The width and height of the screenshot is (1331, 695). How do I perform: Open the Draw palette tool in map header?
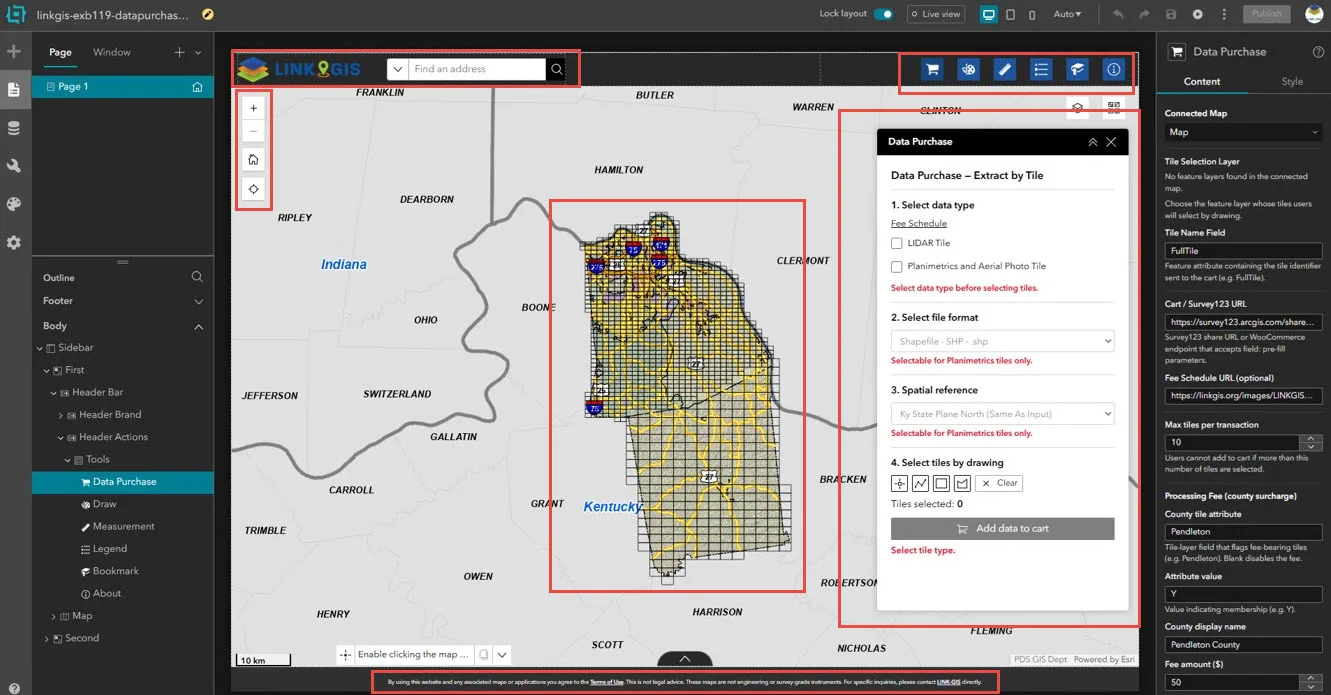[x=968, y=69]
